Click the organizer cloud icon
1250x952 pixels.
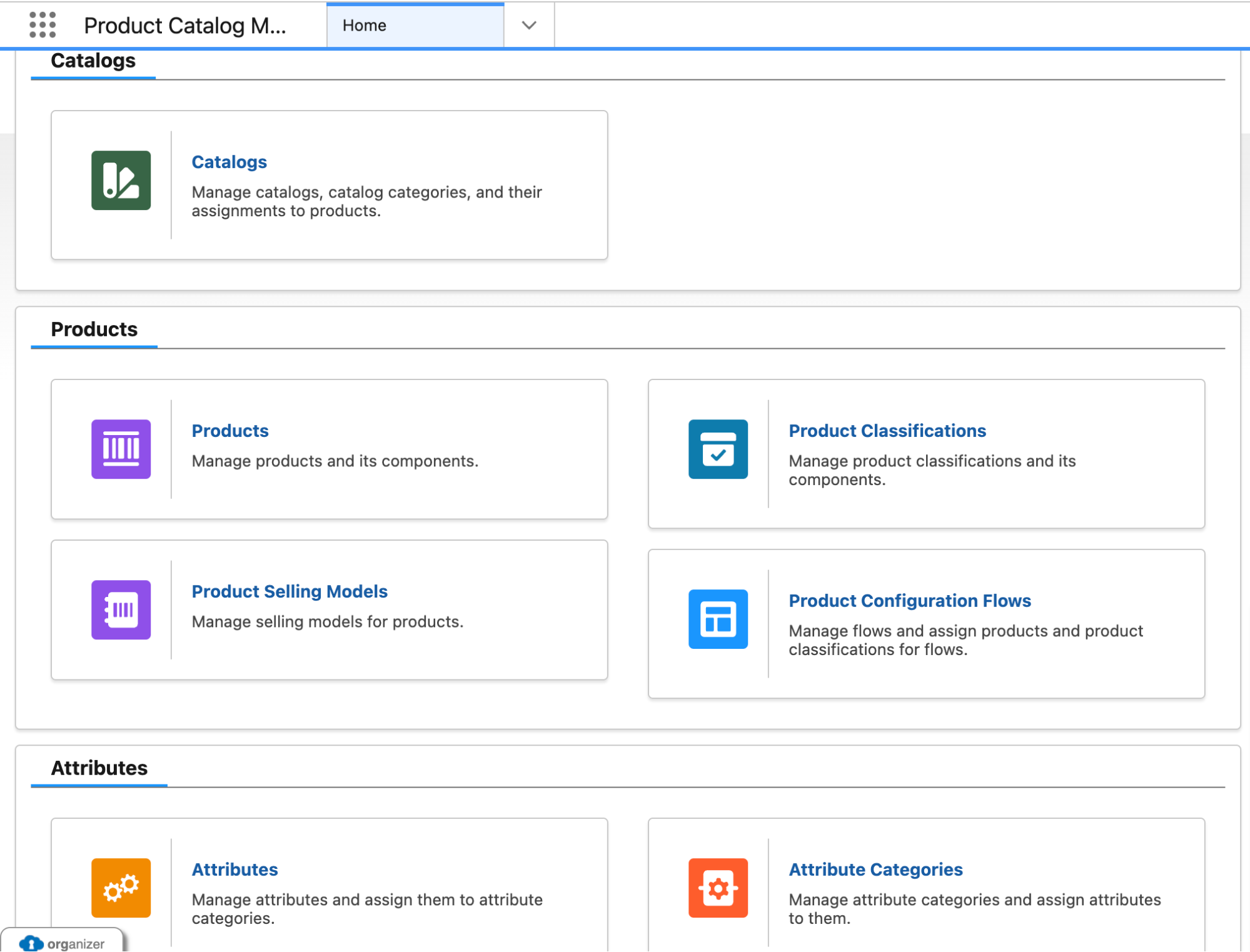[x=31, y=943]
